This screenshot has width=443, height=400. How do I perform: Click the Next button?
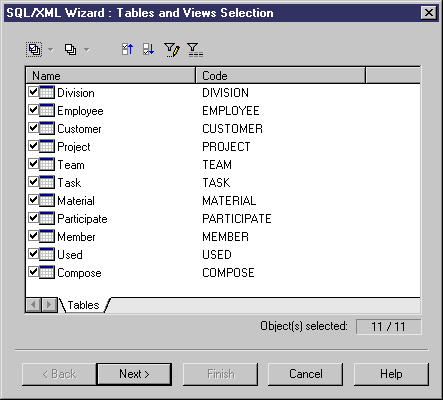134,374
